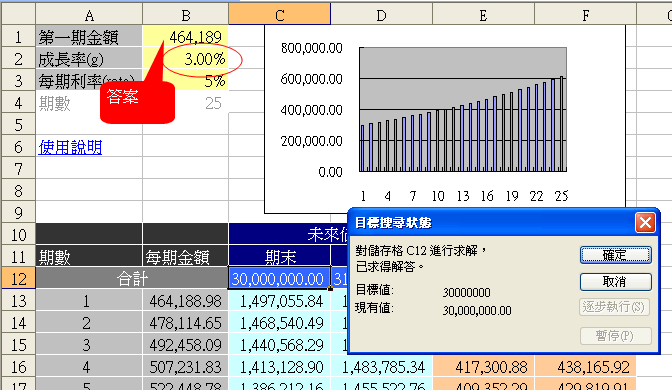Viewport: 672px width, 390px height.
Task: Click the 期數 header cell in row 11
Action: pos(89,256)
